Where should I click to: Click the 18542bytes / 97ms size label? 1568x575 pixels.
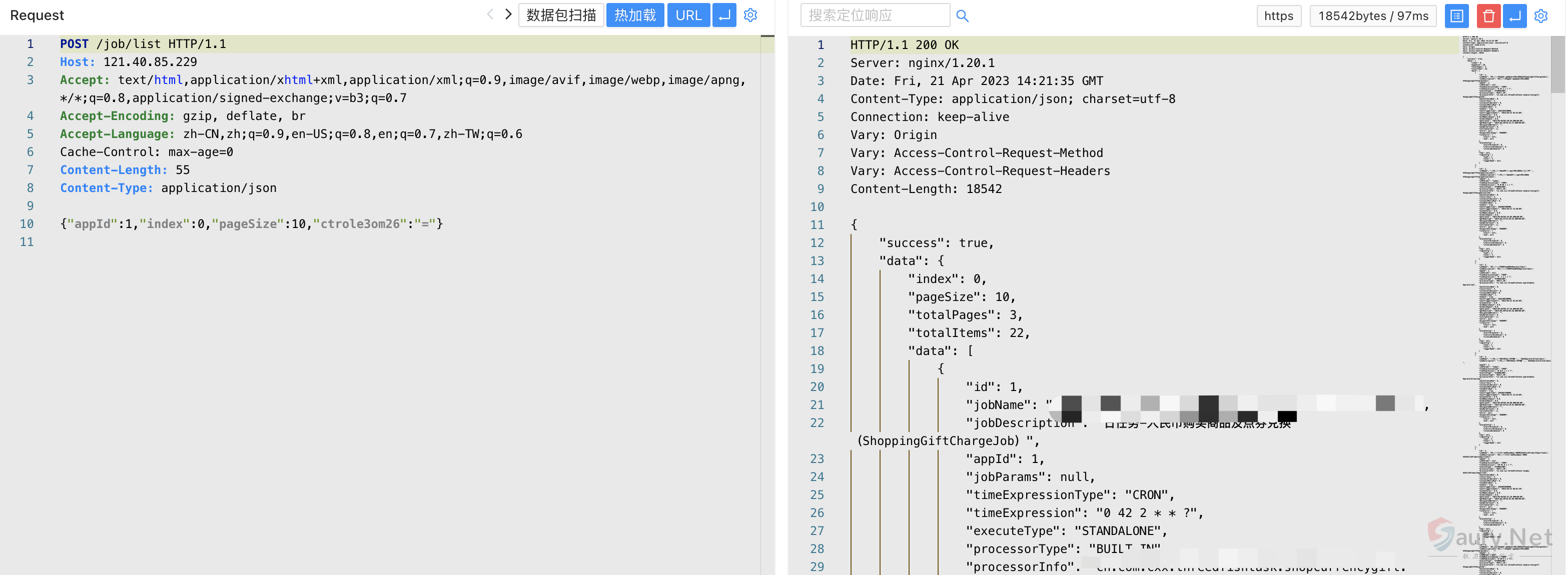[1372, 16]
